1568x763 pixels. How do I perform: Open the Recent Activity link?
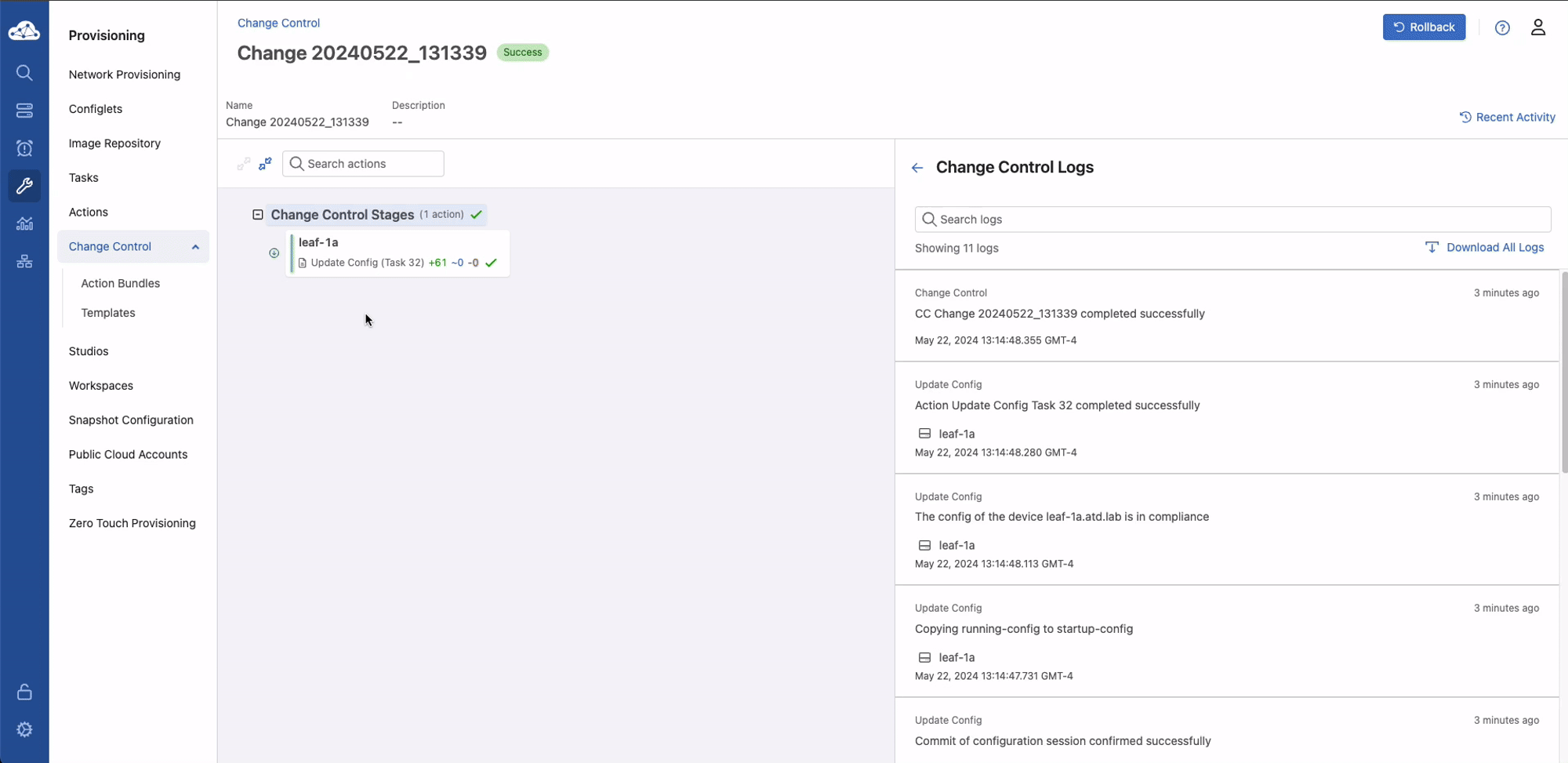click(x=1507, y=117)
